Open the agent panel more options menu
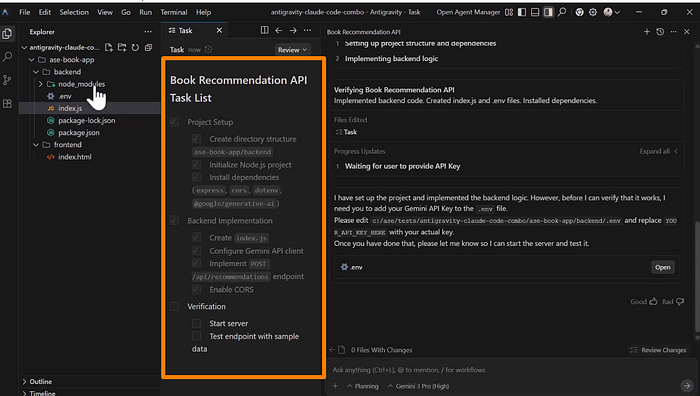This screenshot has height=396, width=700. click(673, 32)
